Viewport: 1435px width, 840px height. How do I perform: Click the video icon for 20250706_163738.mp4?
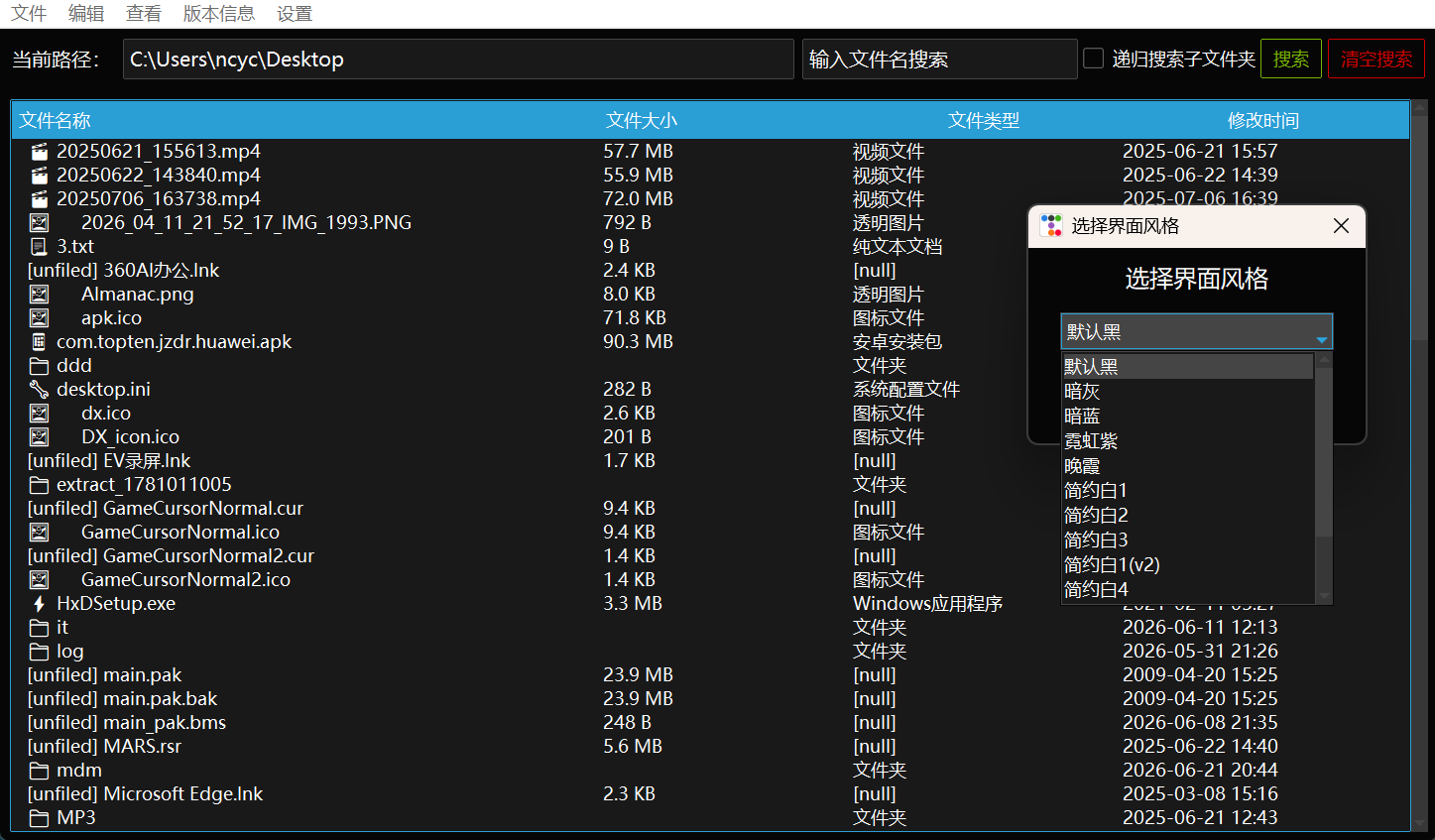[x=39, y=199]
